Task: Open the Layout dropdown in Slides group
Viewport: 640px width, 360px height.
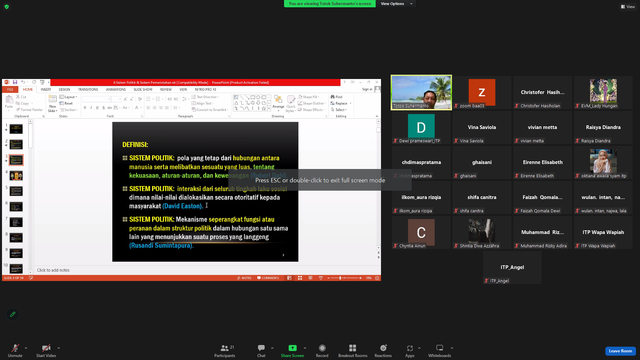Action: pos(68,97)
